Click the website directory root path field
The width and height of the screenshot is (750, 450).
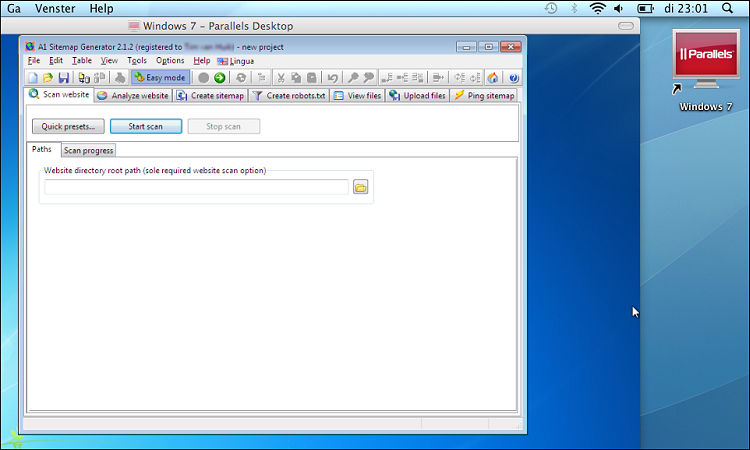click(197, 187)
